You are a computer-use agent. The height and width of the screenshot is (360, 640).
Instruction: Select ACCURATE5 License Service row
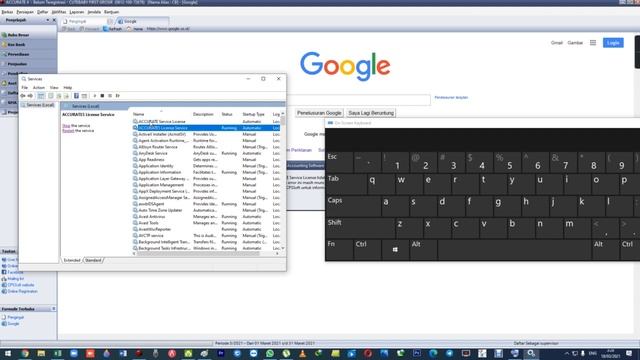(x=206, y=128)
